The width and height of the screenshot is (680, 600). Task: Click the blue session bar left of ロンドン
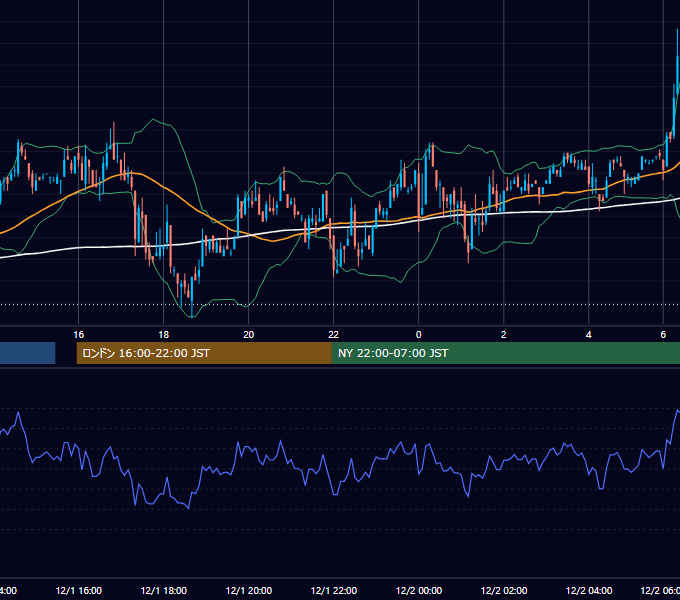pyautogui.click(x=28, y=353)
